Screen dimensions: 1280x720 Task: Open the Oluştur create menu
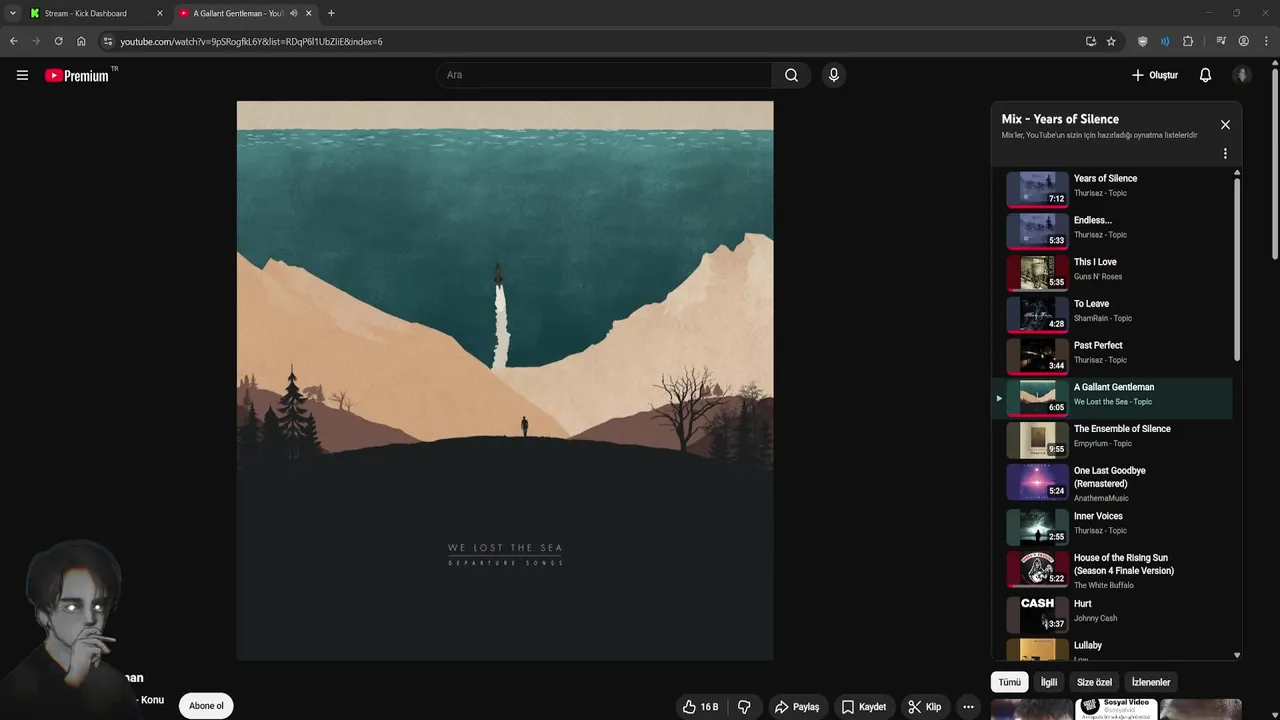point(1155,75)
